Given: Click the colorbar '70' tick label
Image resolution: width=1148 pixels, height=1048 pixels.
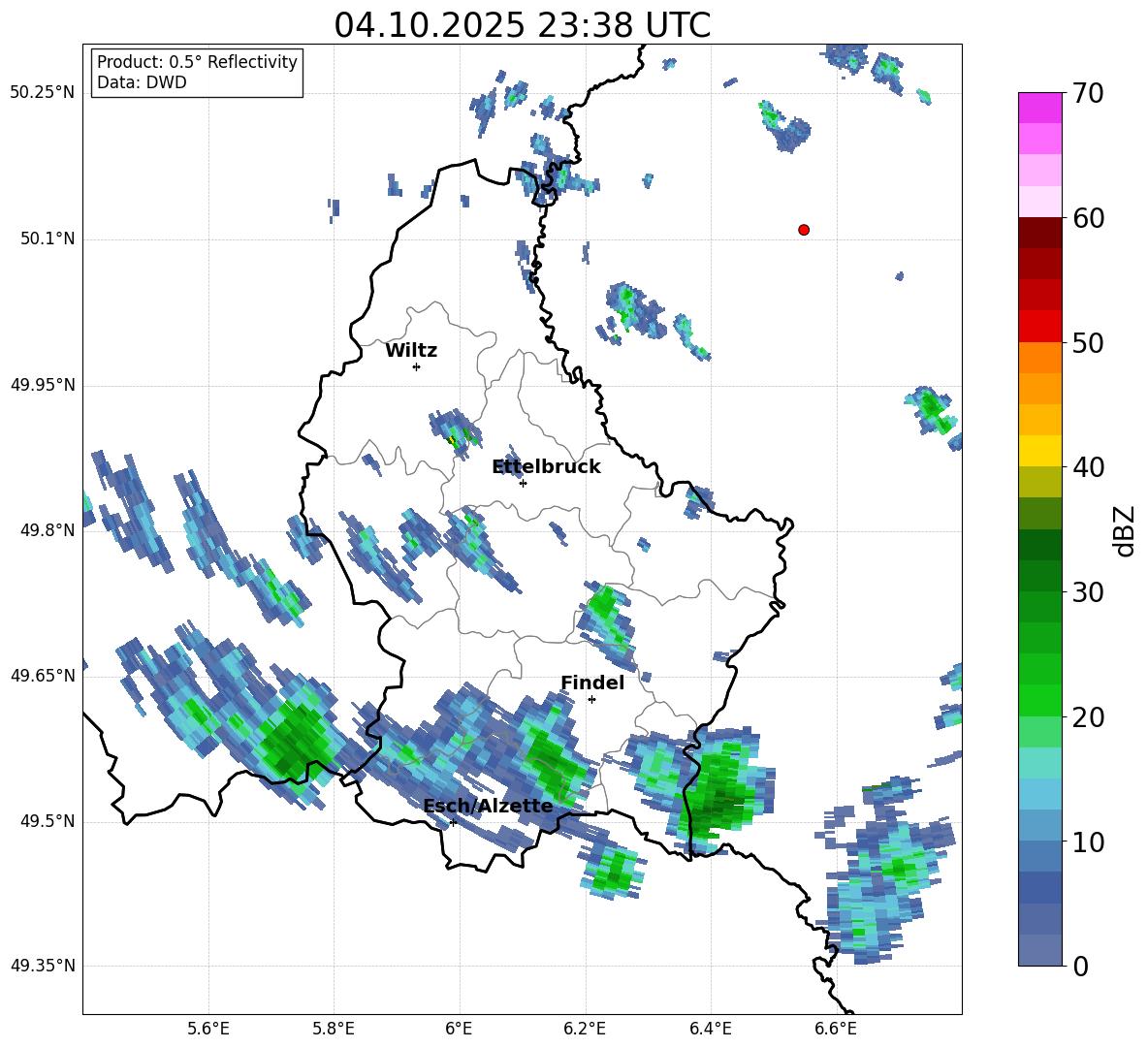Looking at the screenshot, I should (x=1088, y=93).
